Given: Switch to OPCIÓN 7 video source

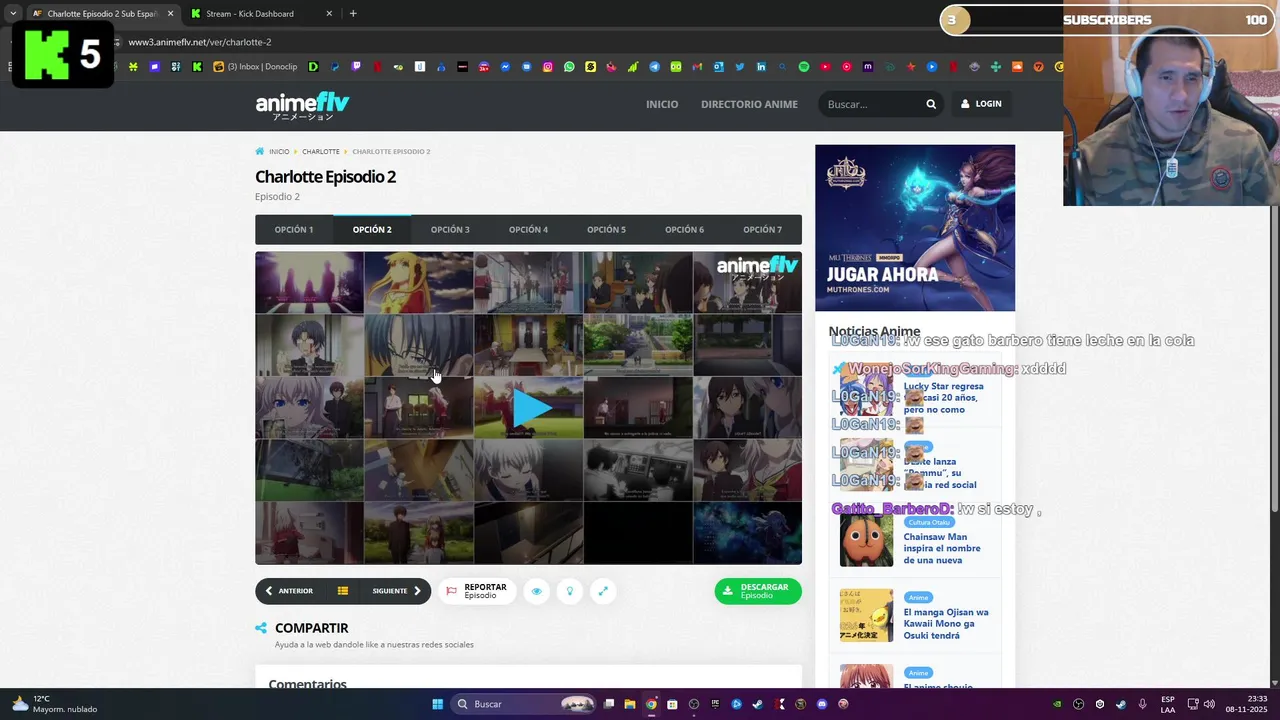Looking at the screenshot, I should [x=762, y=229].
